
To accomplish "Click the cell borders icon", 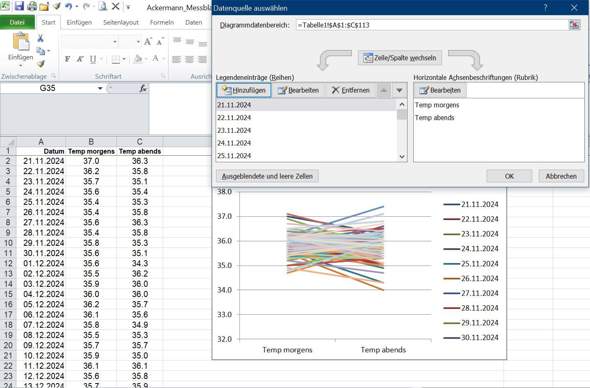I will click(x=116, y=59).
